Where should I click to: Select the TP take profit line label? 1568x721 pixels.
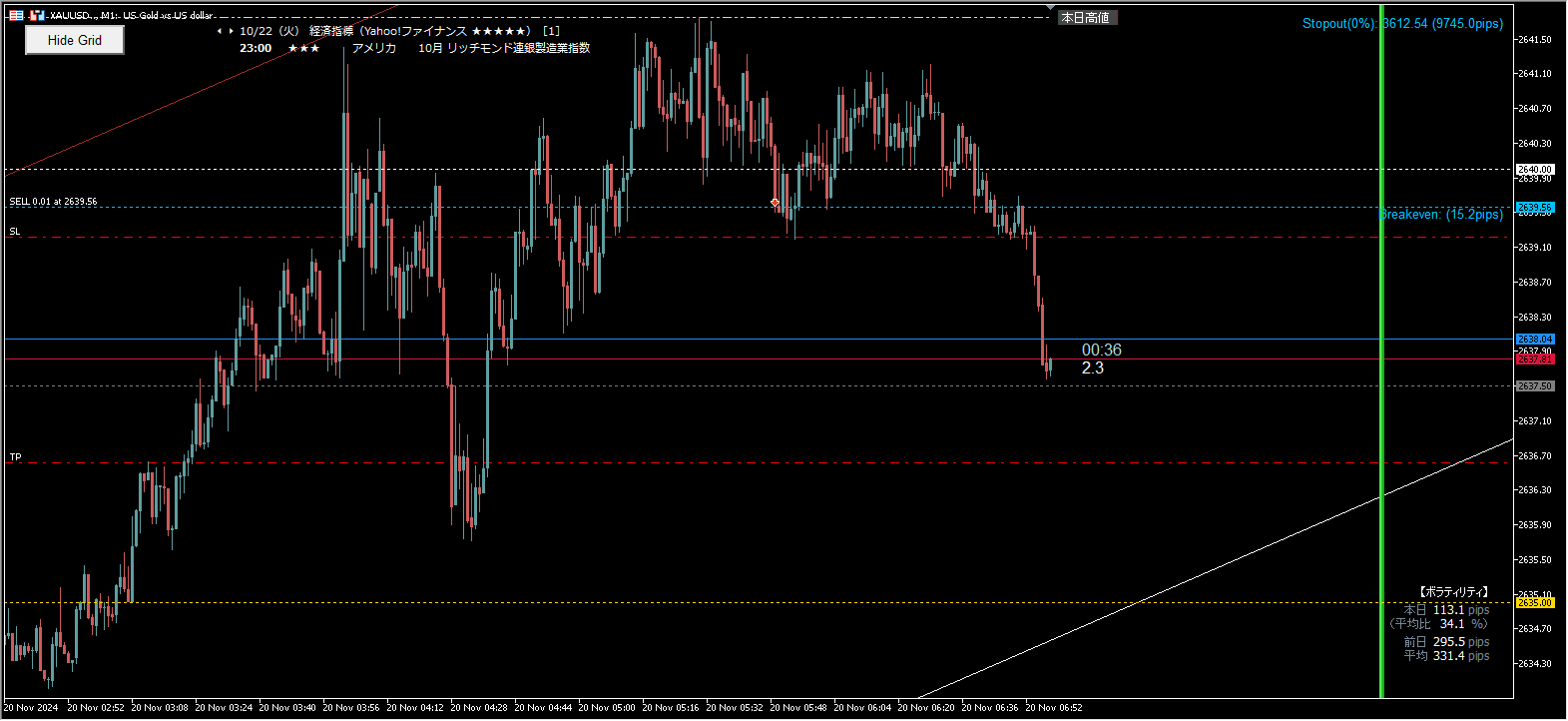tap(15, 457)
